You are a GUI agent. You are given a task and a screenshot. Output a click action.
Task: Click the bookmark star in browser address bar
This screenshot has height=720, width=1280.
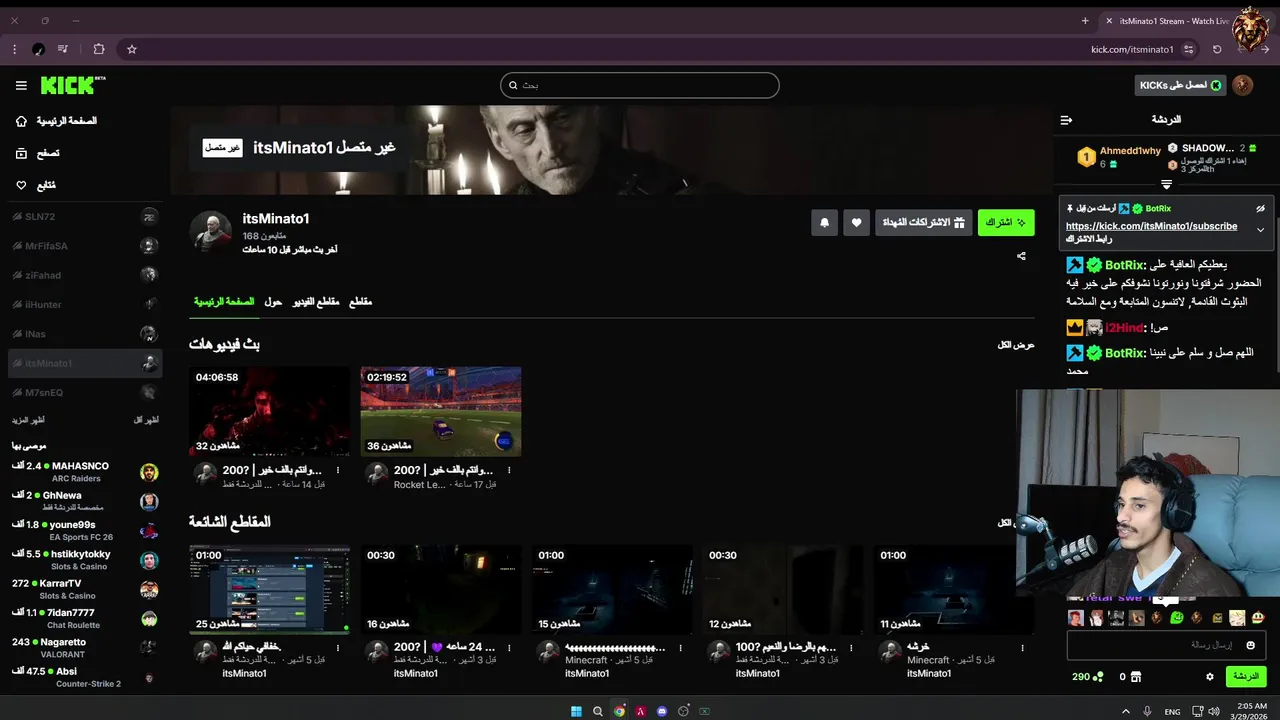[131, 49]
